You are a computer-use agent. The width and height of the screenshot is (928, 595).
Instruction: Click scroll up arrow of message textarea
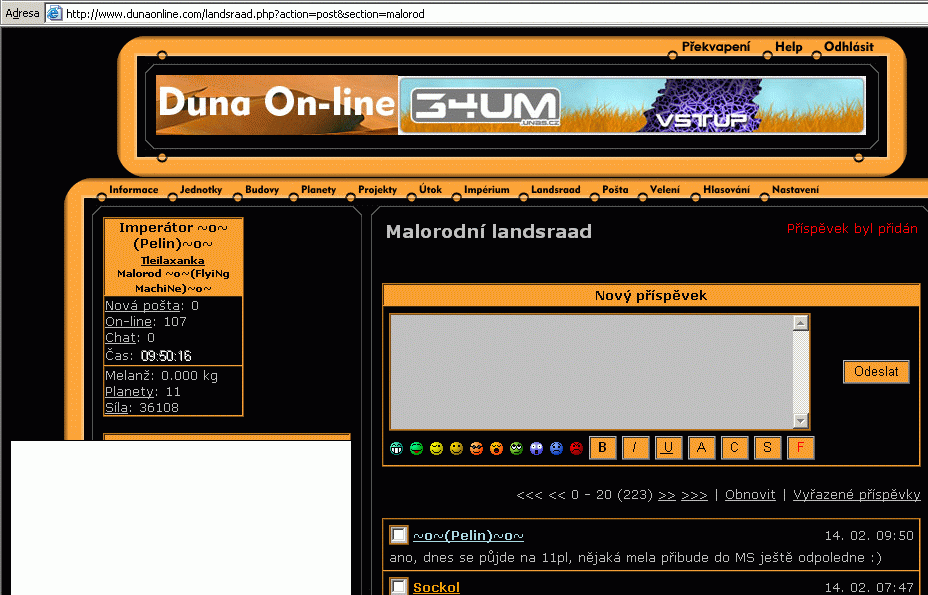click(x=801, y=323)
